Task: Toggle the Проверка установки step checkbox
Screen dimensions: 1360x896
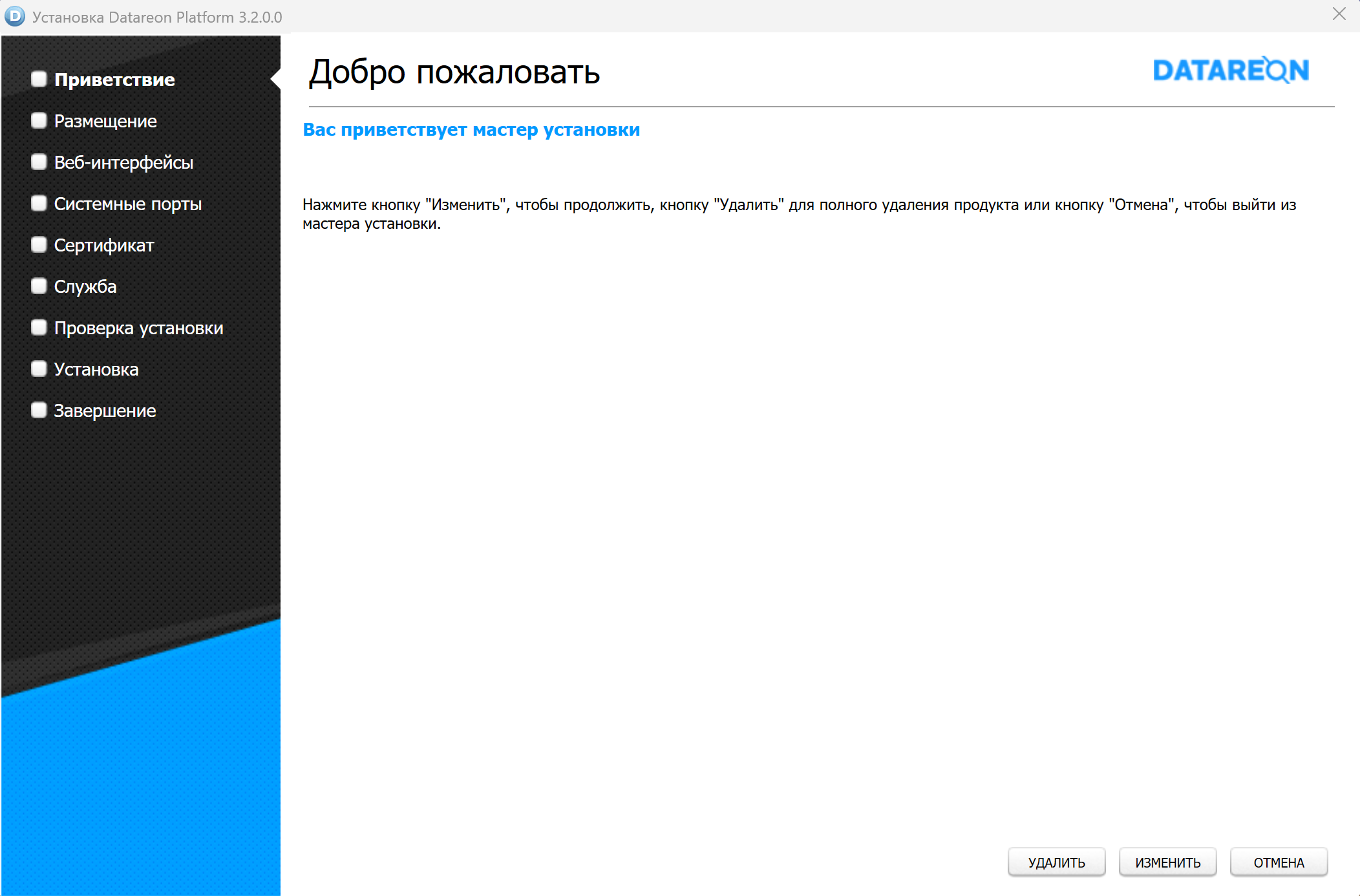Action: (x=39, y=327)
